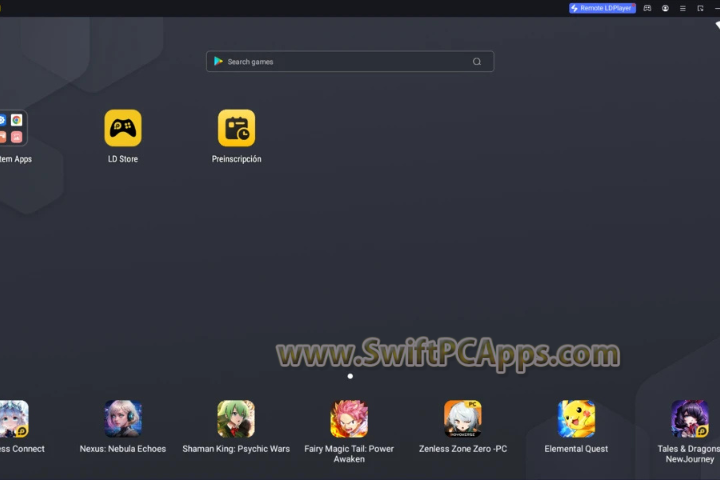Open the Connect game icon at left edge
This screenshot has width=720, height=480.
pos(14,418)
